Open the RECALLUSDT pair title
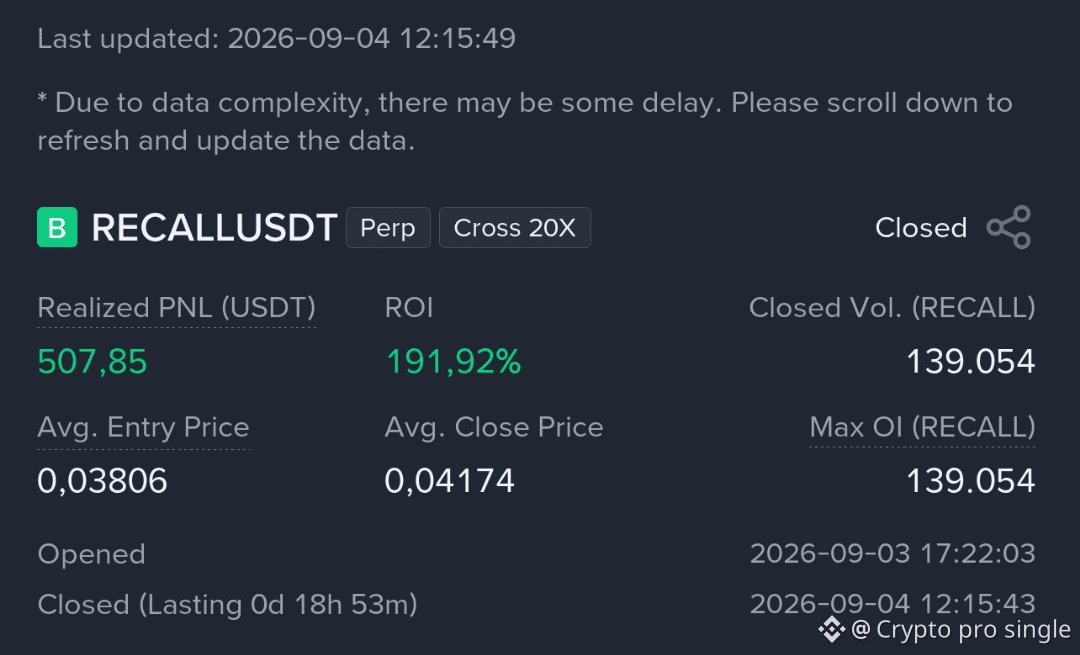Image resolution: width=1080 pixels, height=655 pixels. tap(214, 227)
